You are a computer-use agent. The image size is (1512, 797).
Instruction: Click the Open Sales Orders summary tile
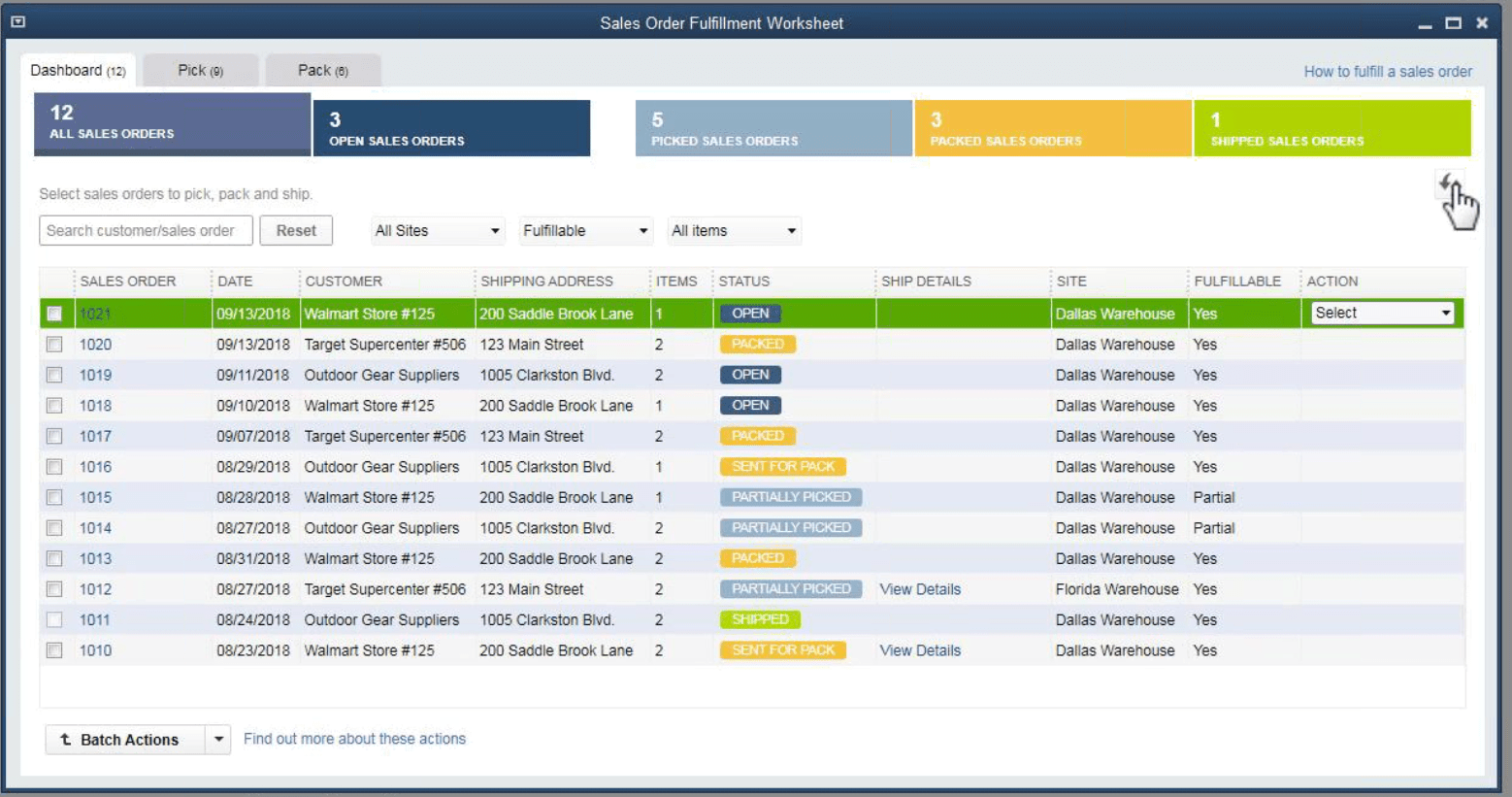(450, 127)
